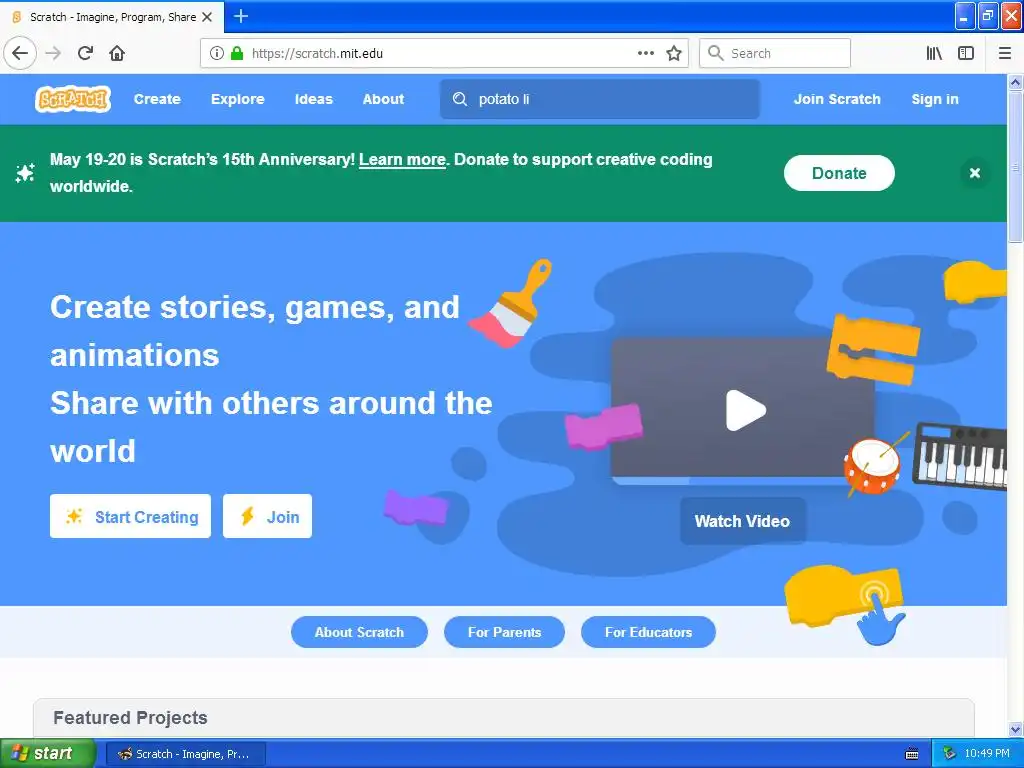Open the Windows Start menu
The height and width of the screenshot is (768, 1024).
(48, 754)
